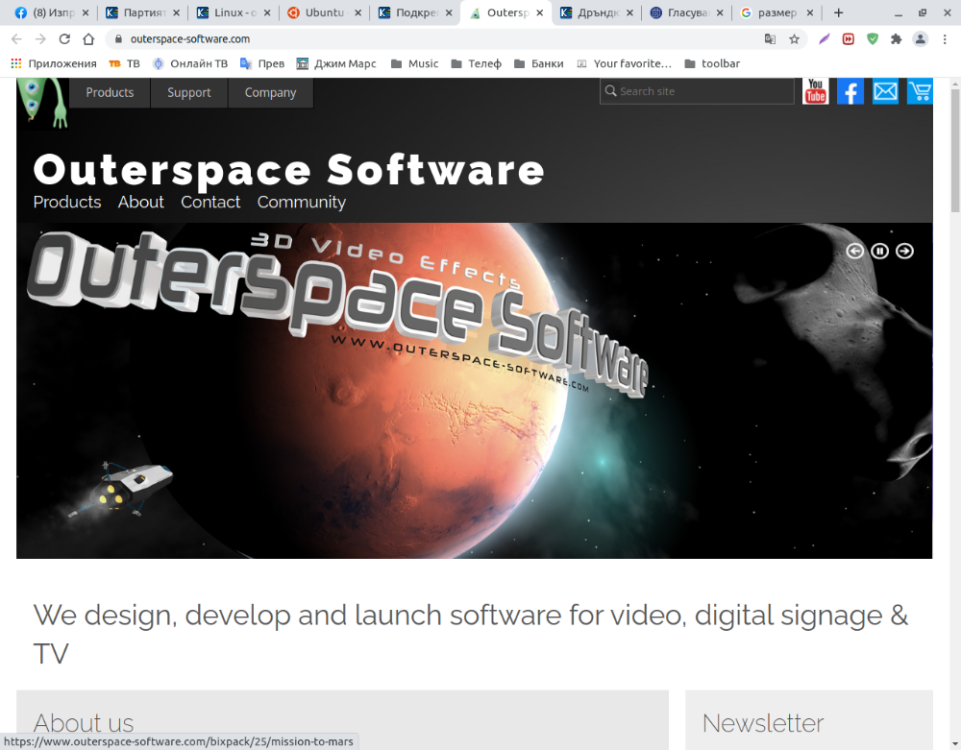Click browser forward arrow
961x750 pixels.
(x=40, y=39)
